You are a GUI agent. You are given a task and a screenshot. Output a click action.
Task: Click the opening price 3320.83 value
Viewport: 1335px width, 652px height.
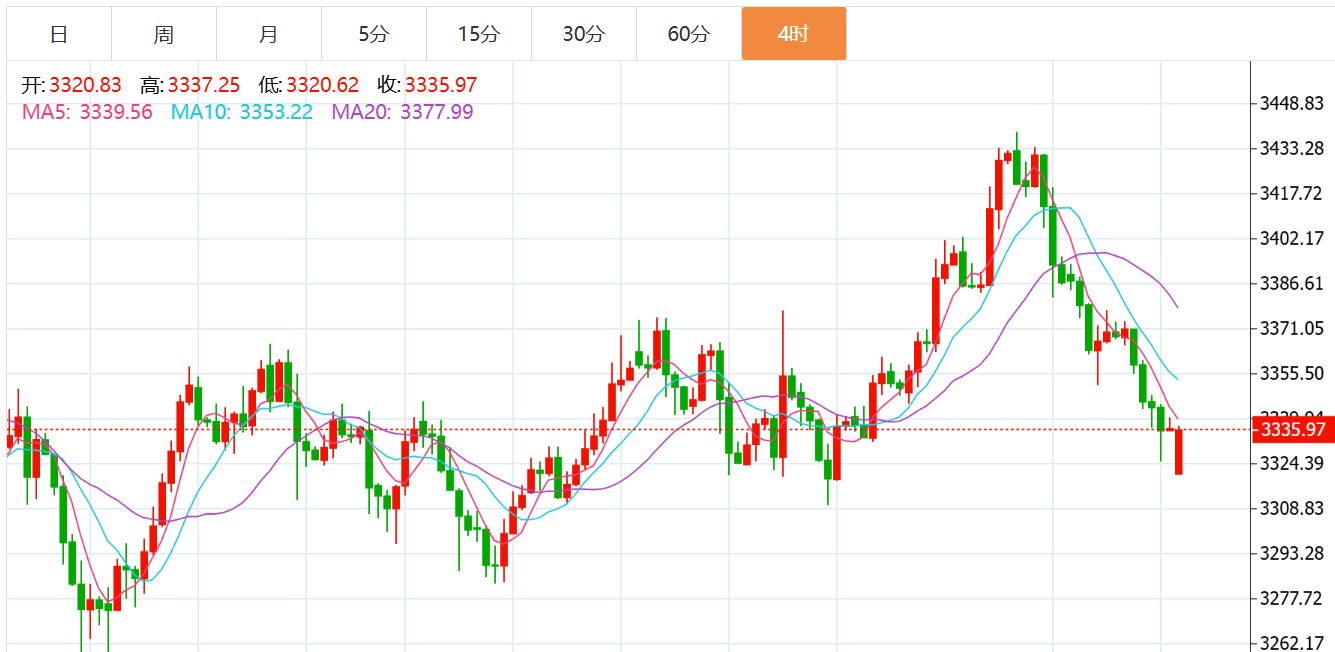click(x=85, y=86)
